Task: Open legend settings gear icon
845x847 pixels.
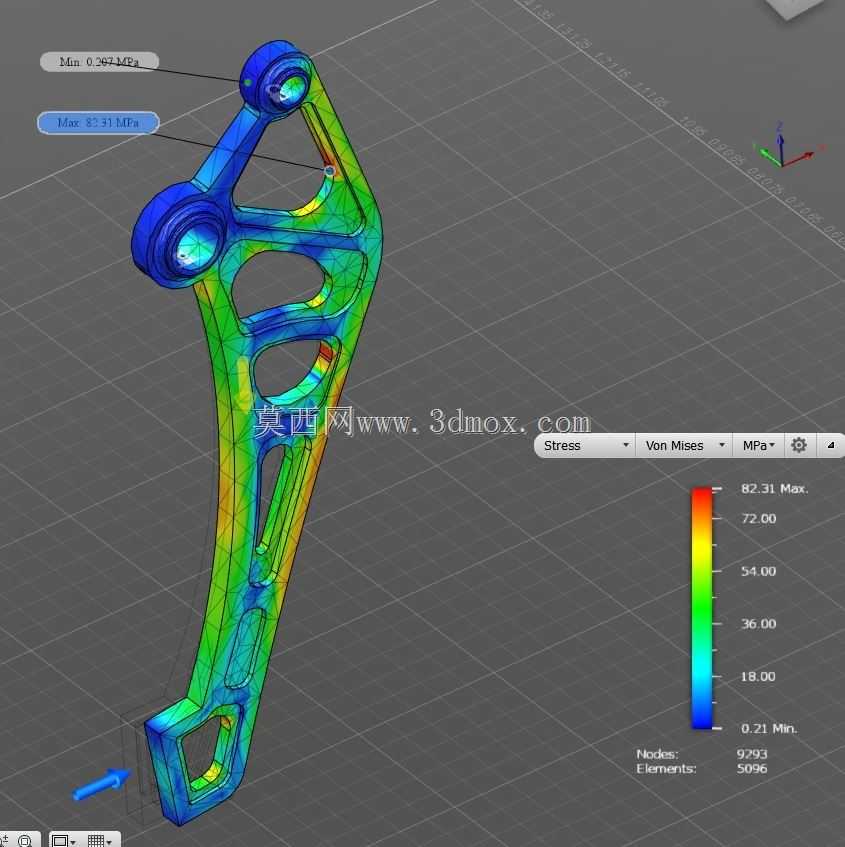Action: (x=799, y=445)
